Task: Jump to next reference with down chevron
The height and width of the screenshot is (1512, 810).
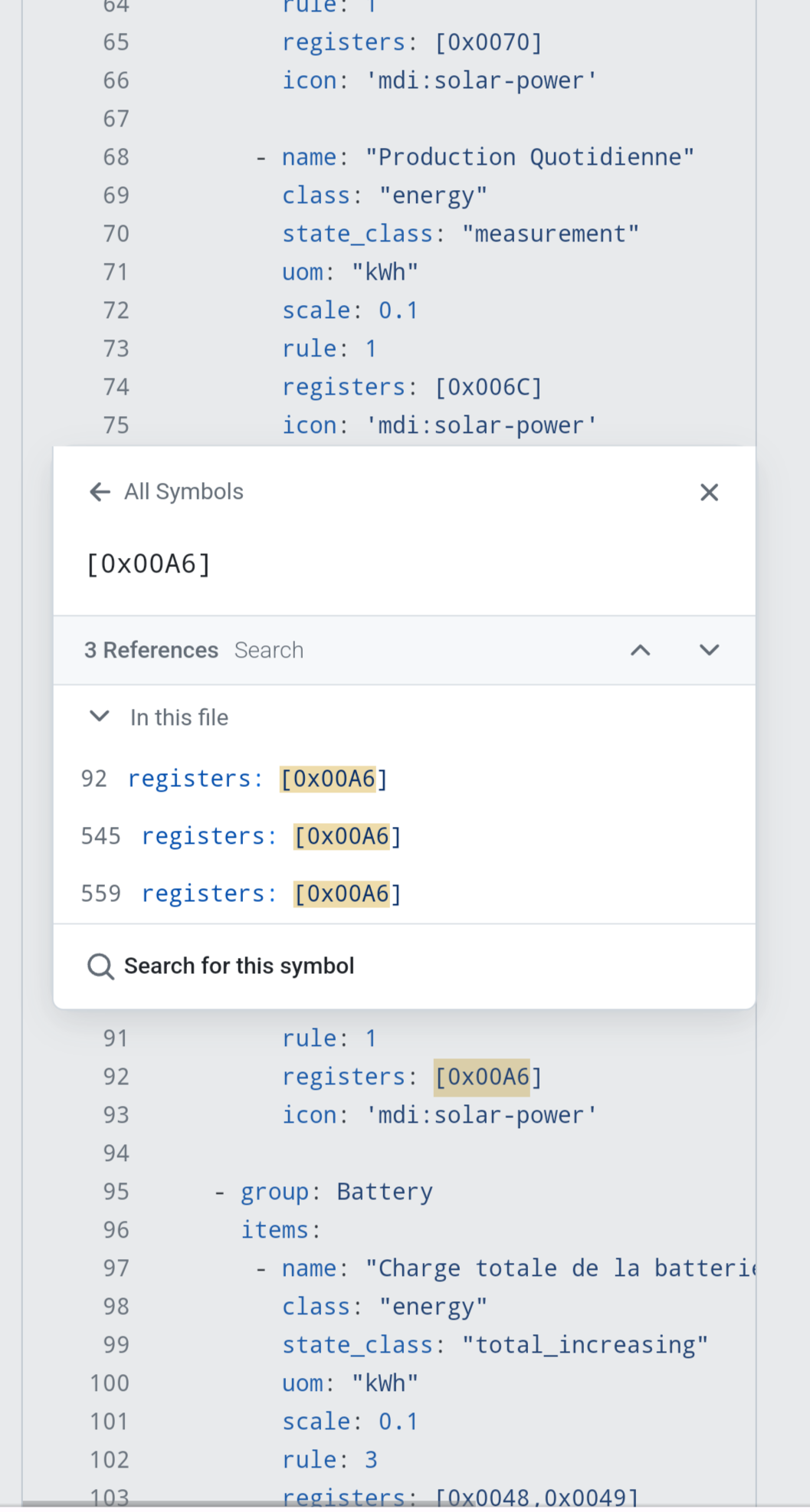Action: (709, 651)
